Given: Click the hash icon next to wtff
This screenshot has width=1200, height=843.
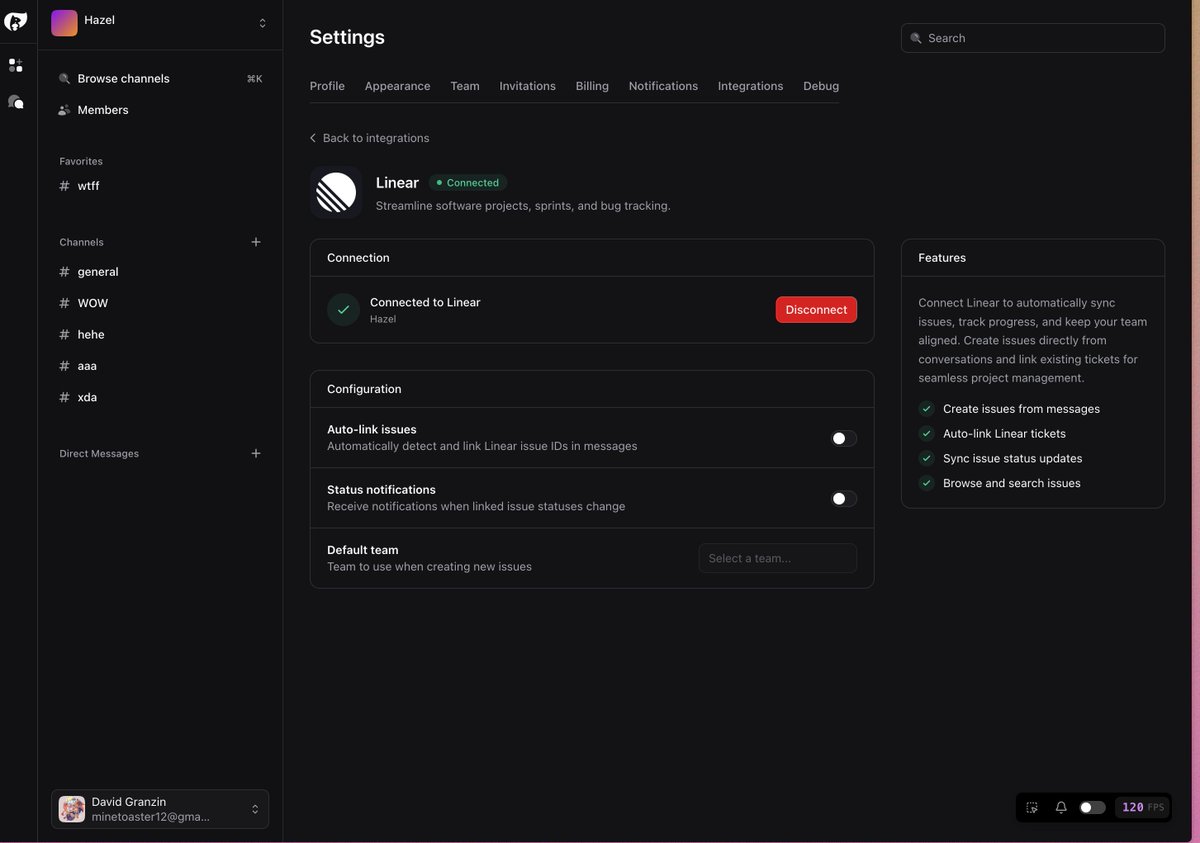Looking at the screenshot, I should point(65,186).
